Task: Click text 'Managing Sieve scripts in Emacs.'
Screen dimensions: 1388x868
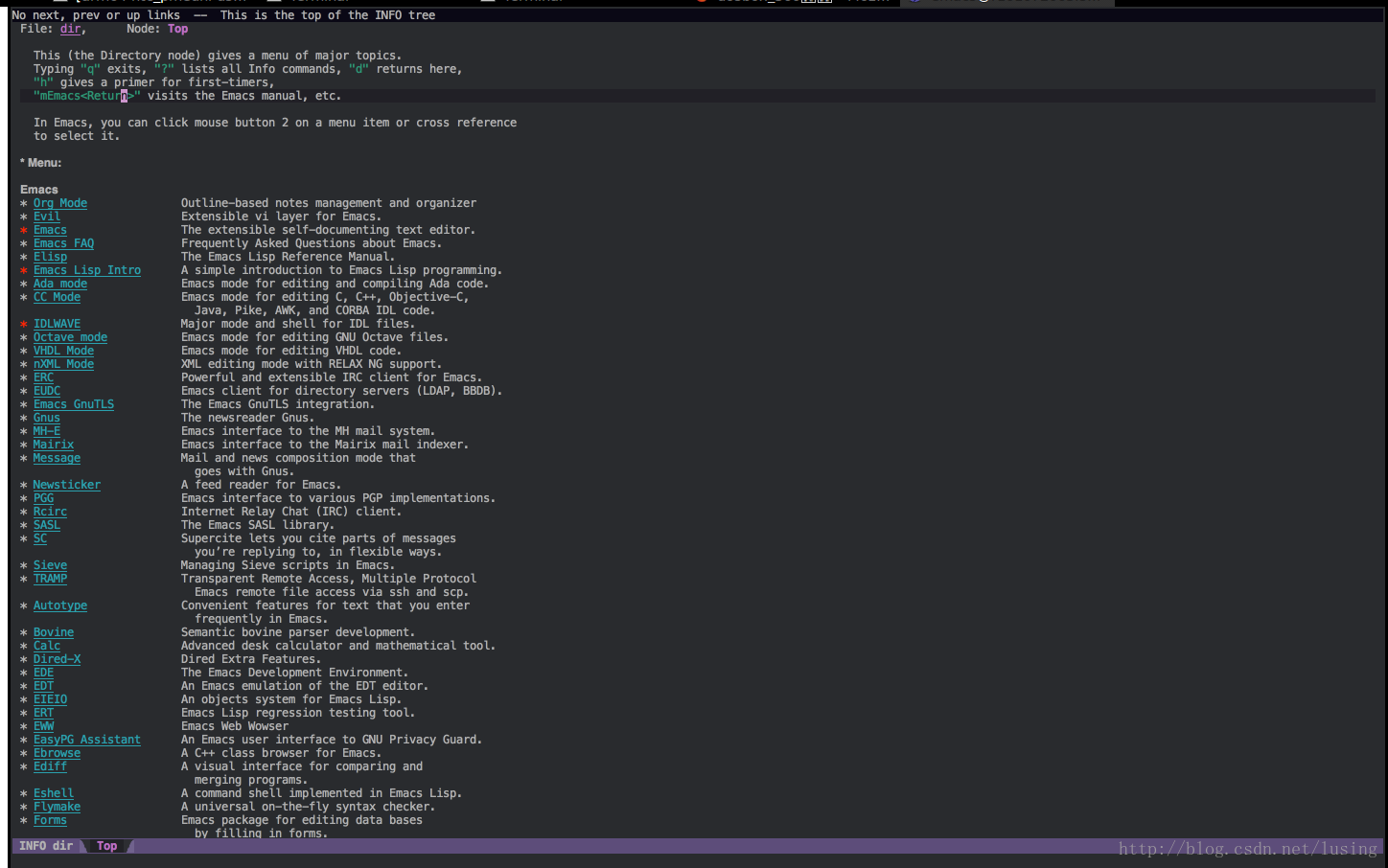Action: coord(288,565)
